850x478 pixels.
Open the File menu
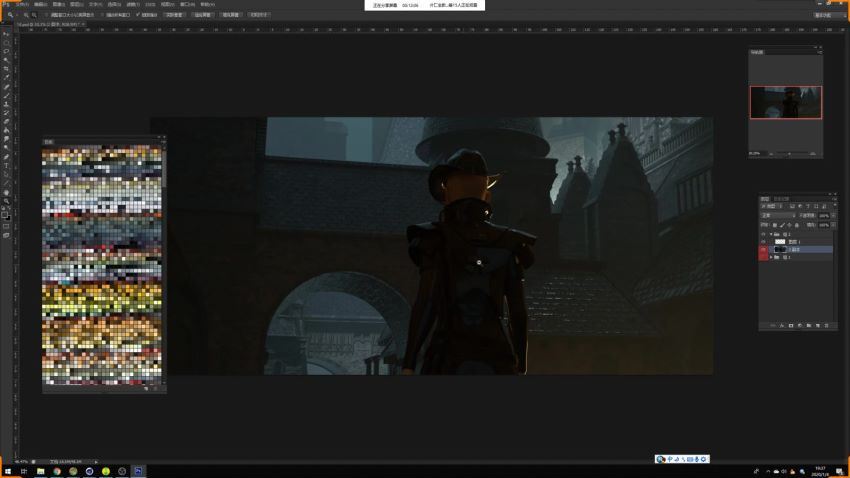(x=22, y=4)
